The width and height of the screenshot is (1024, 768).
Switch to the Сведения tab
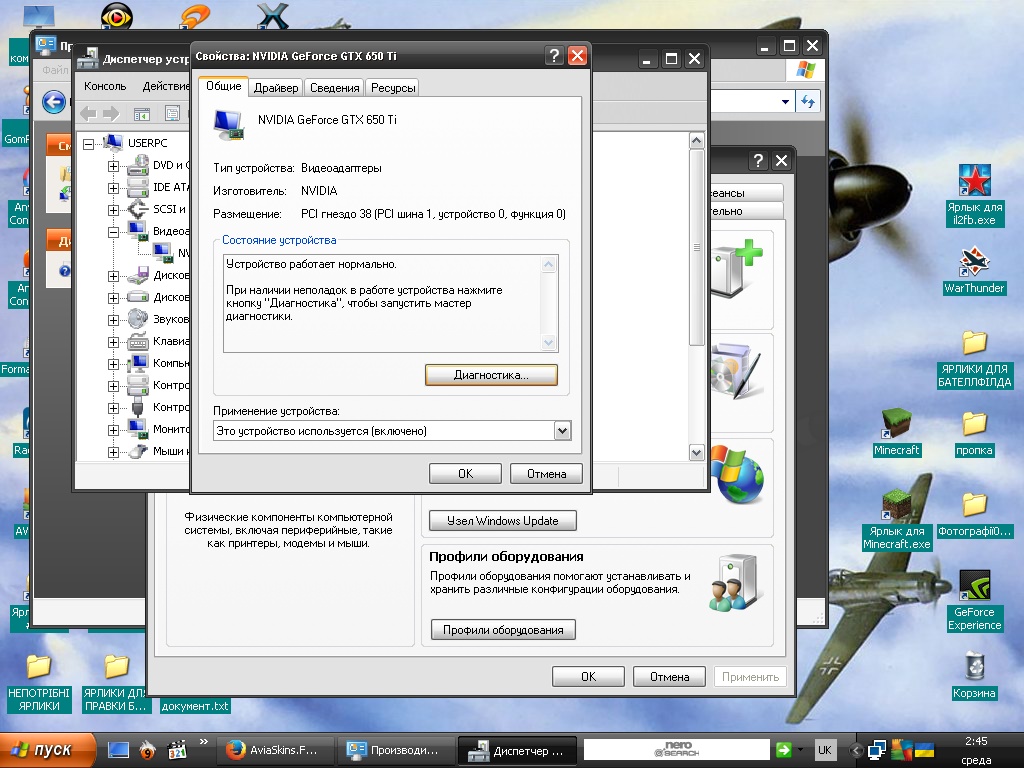[334, 88]
